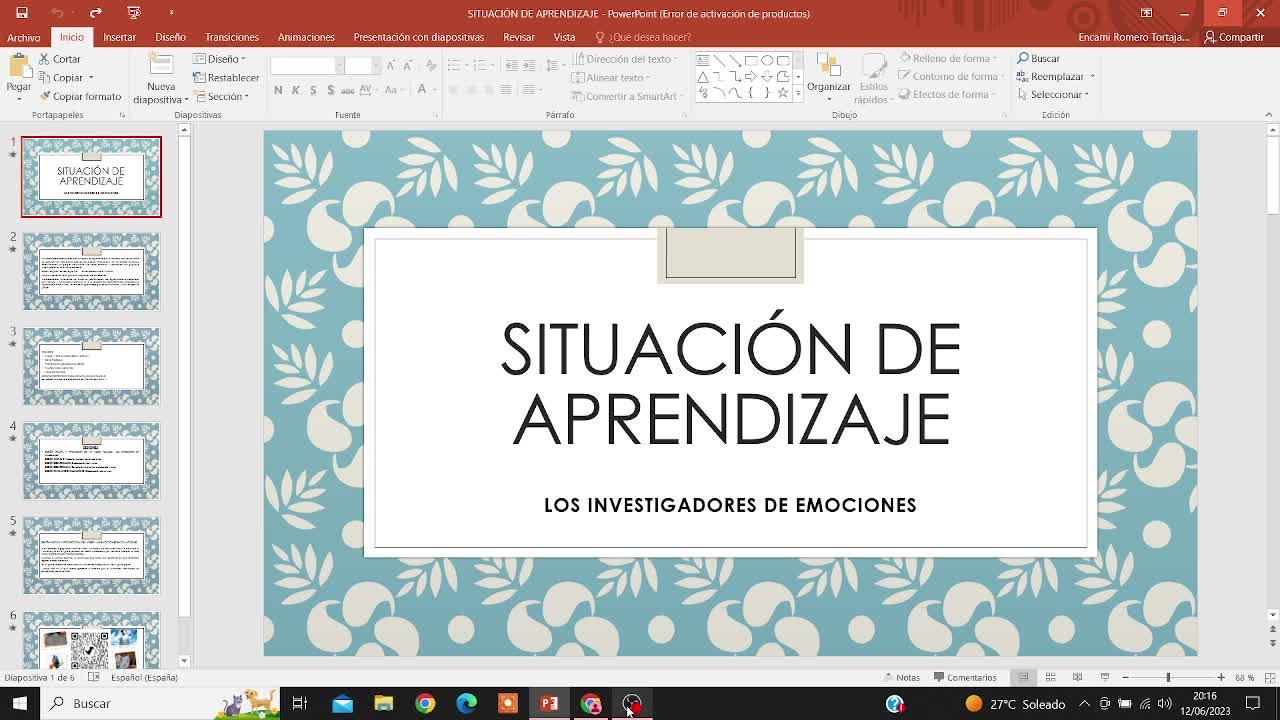Click the Redo arrow icon
Image resolution: width=1280 pixels, height=720 pixels.
point(96,13)
